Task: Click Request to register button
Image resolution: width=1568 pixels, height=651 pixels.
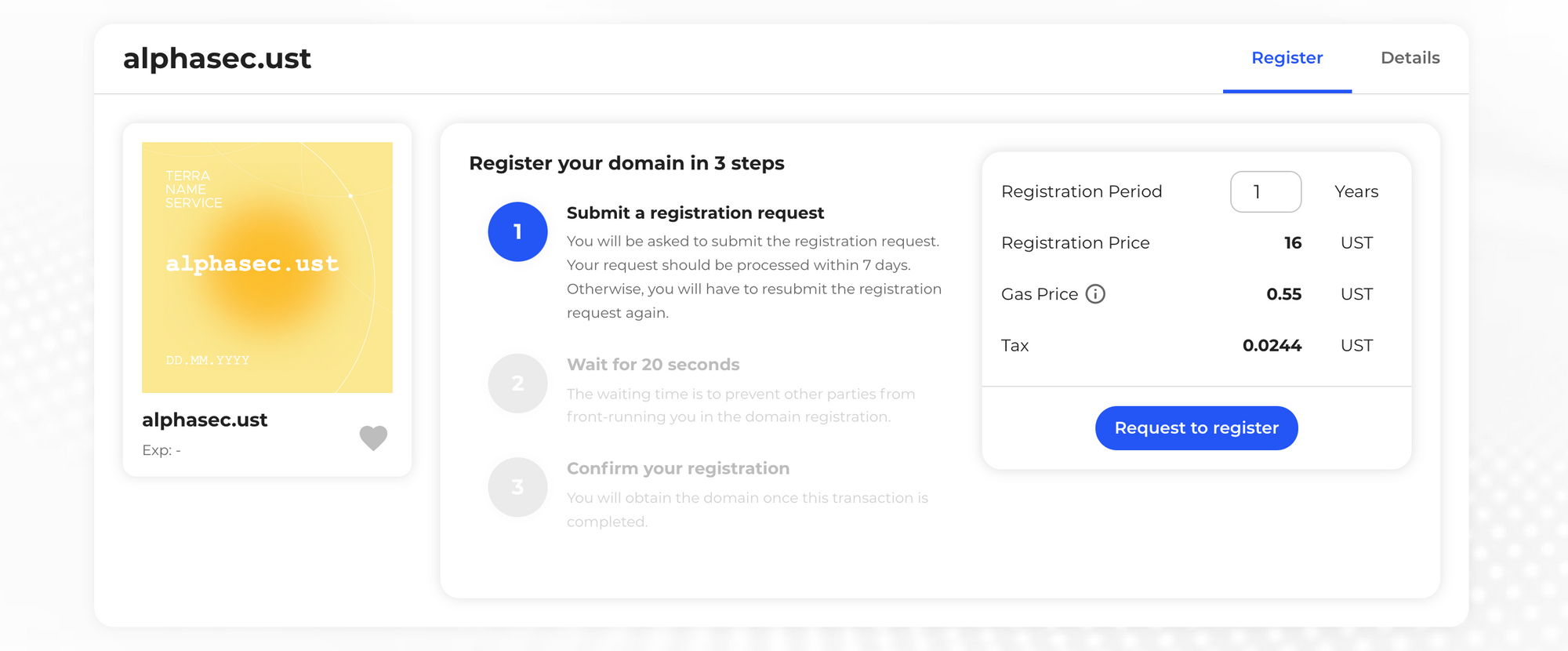Action: point(1196,427)
